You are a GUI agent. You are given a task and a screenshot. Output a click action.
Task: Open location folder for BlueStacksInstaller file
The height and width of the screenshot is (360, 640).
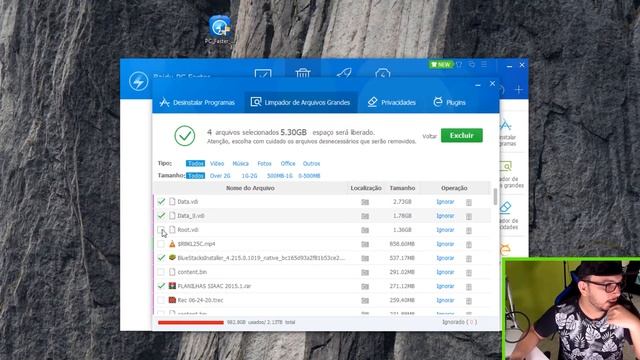click(x=365, y=258)
